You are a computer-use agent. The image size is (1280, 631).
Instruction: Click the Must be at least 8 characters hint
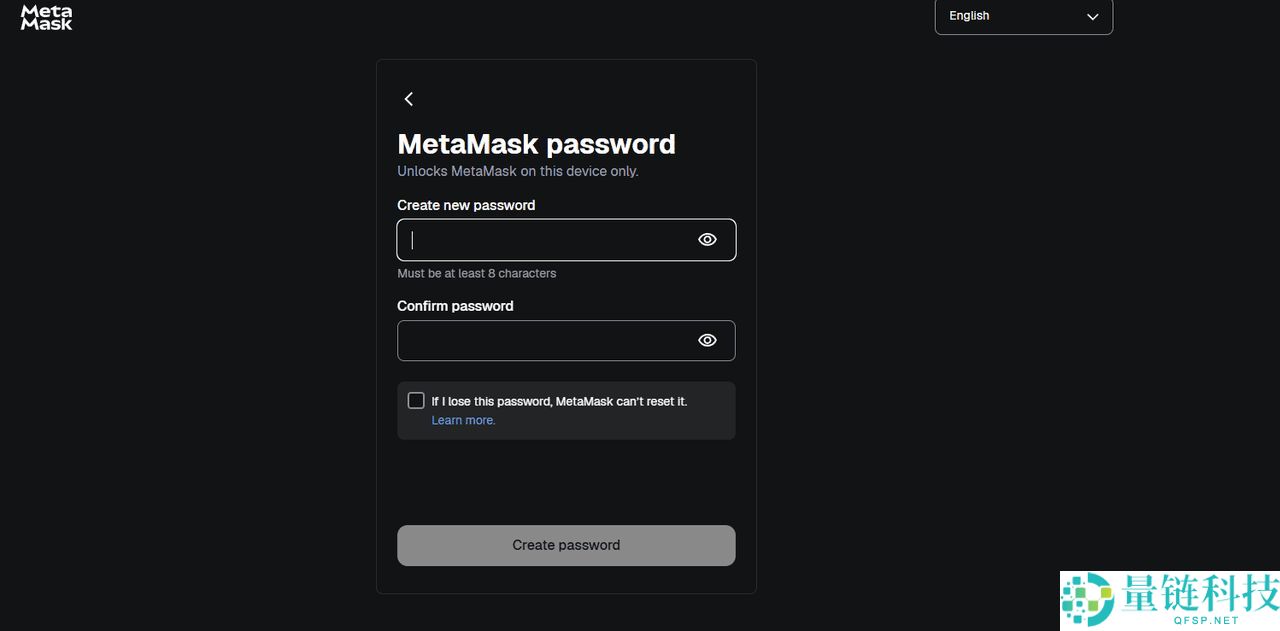[x=476, y=273]
